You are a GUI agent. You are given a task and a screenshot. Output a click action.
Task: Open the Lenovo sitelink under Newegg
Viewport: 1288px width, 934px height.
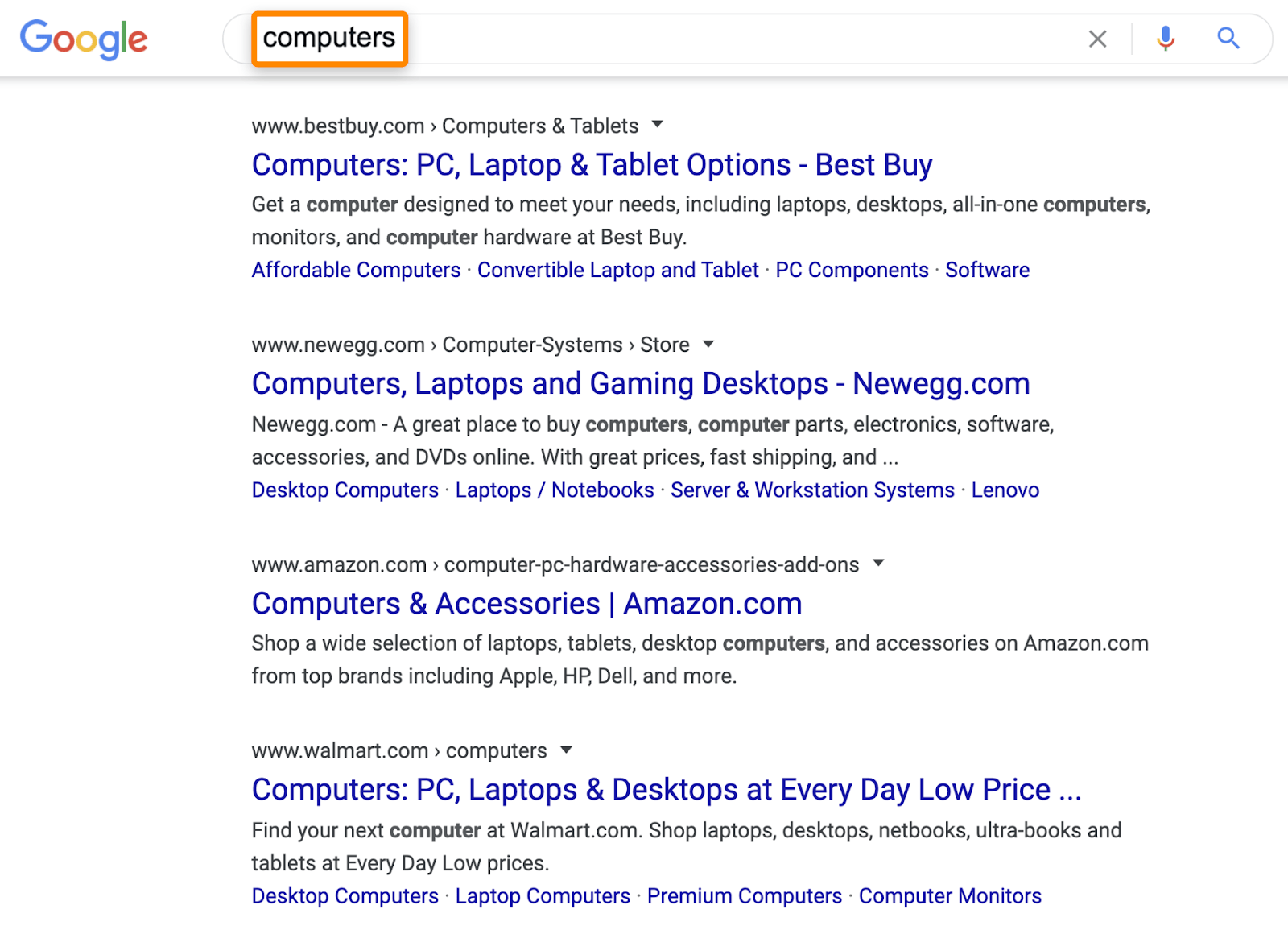tap(1005, 490)
